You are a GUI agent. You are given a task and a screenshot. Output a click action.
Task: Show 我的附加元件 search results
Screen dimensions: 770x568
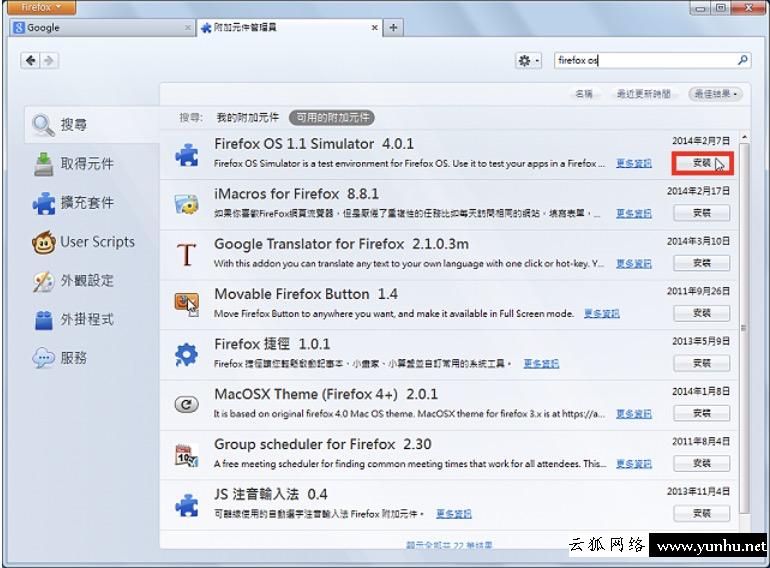point(248,117)
